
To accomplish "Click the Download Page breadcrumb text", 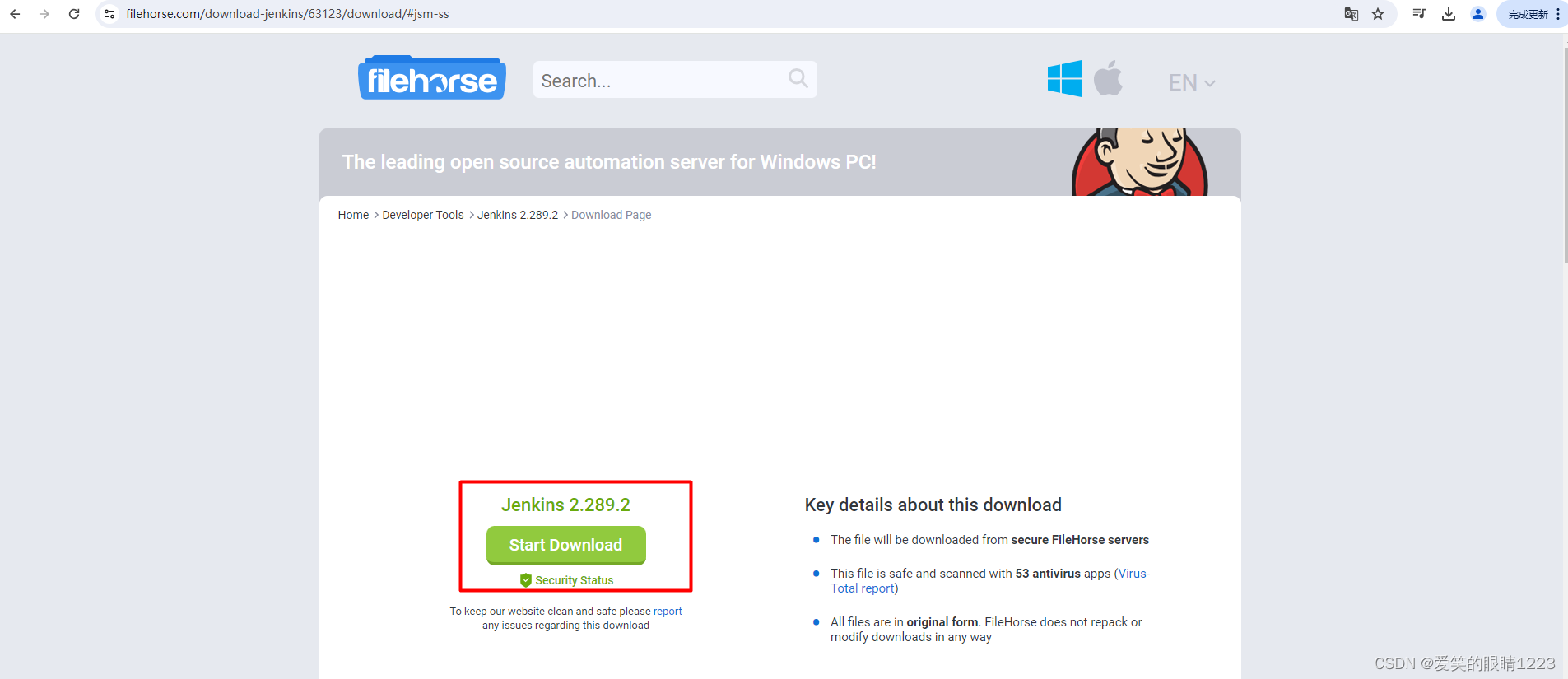I will [612, 215].
